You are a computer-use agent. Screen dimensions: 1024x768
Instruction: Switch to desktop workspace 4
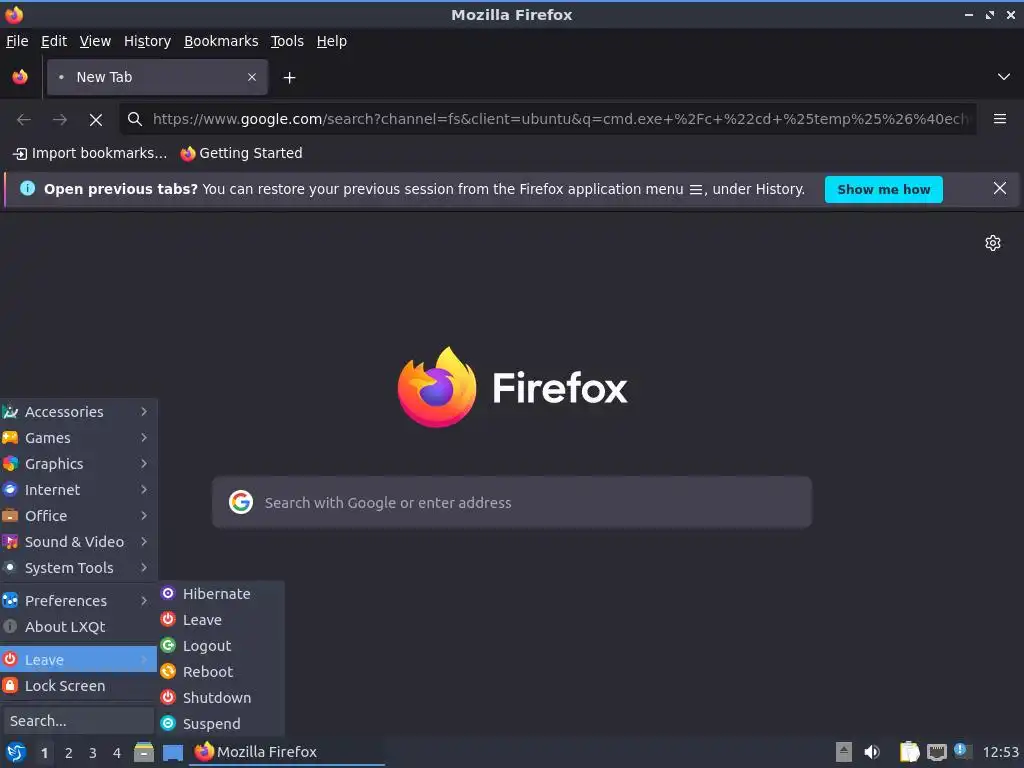click(117, 753)
